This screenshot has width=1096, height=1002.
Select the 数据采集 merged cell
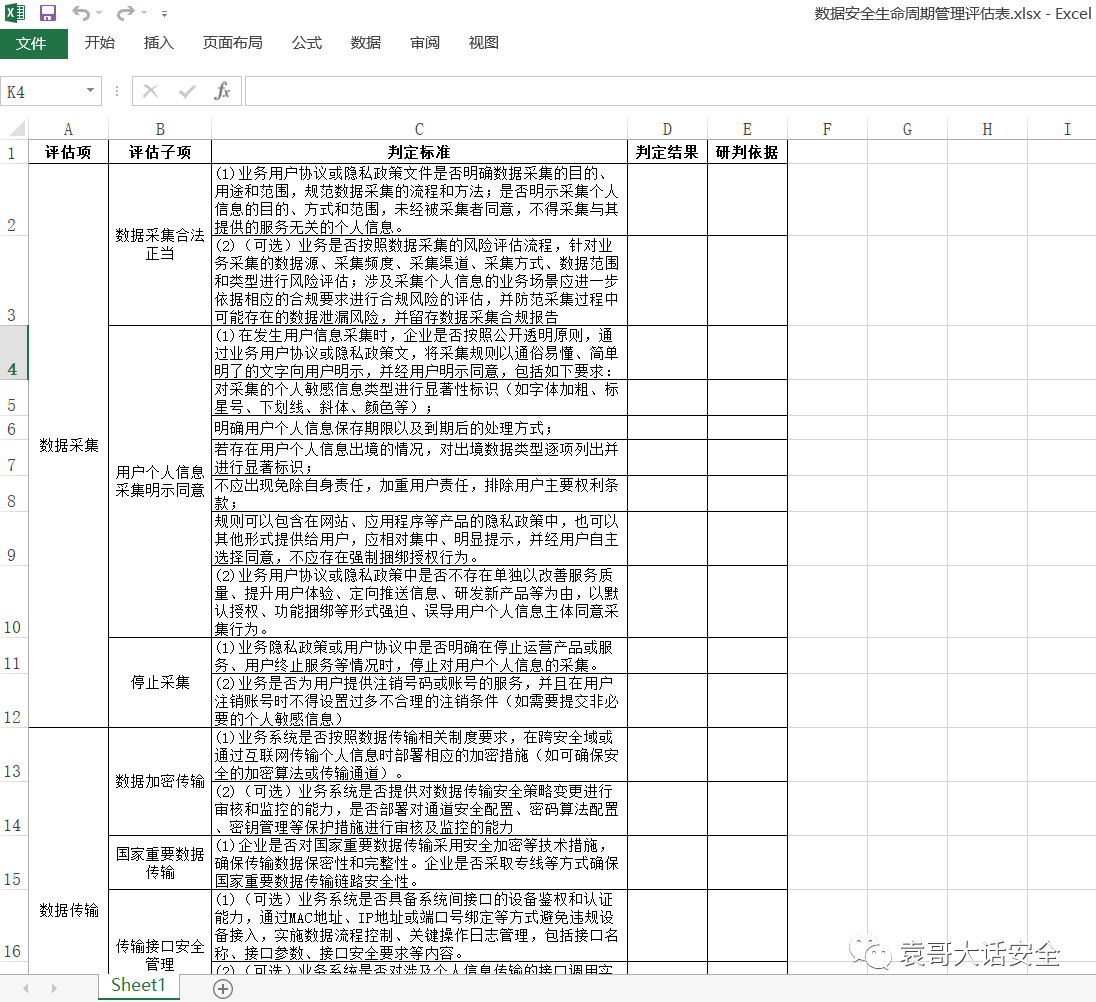68,446
